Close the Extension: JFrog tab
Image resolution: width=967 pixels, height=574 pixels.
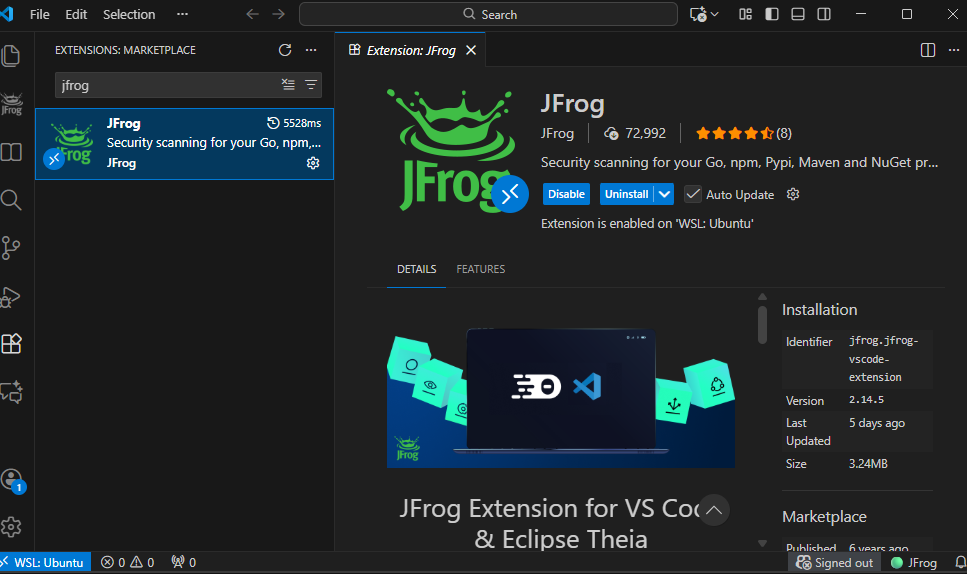click(471, 50)
